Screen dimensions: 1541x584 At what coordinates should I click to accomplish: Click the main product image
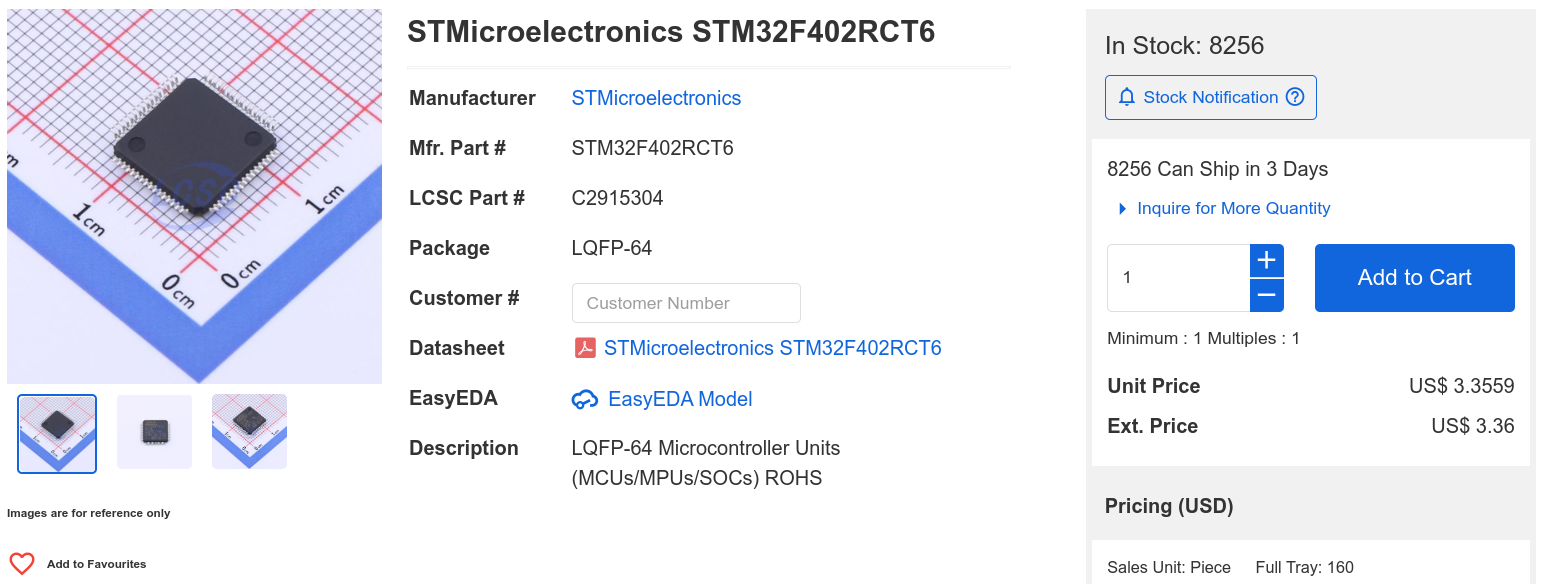194,196
